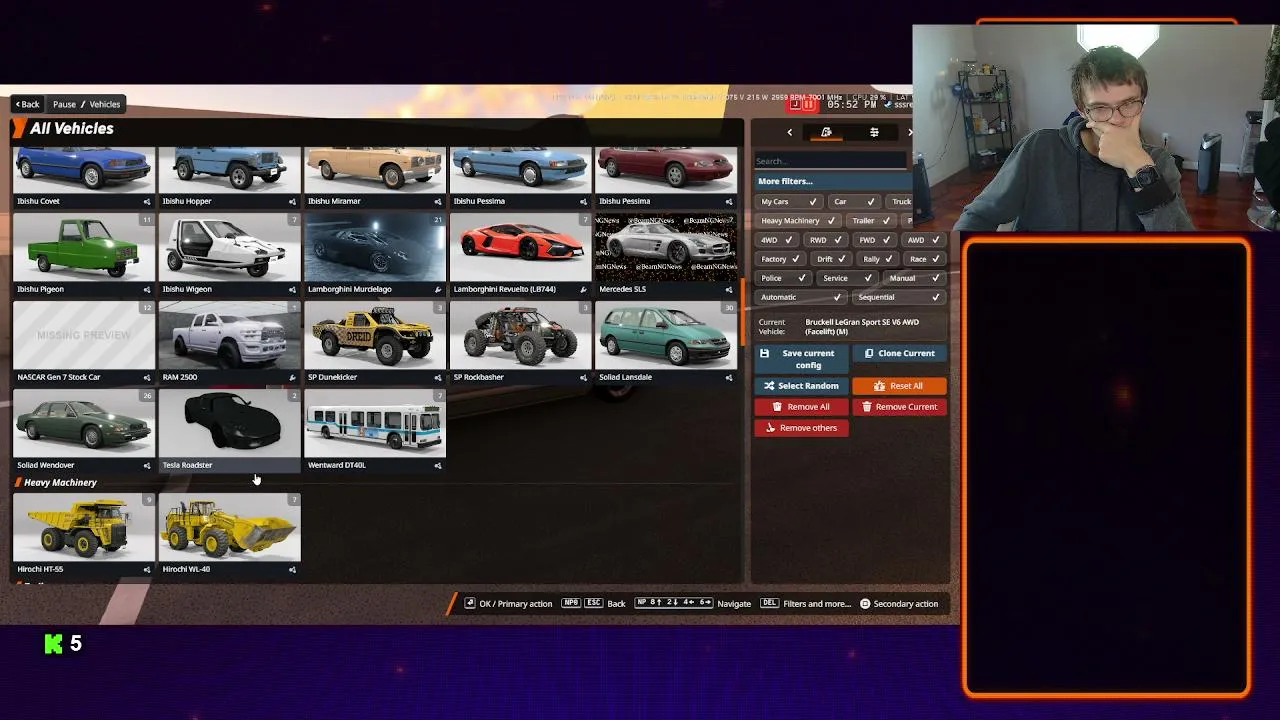
Task: Select the Tesla Roadster thumbnail
Action: click(x=229, y=423)
